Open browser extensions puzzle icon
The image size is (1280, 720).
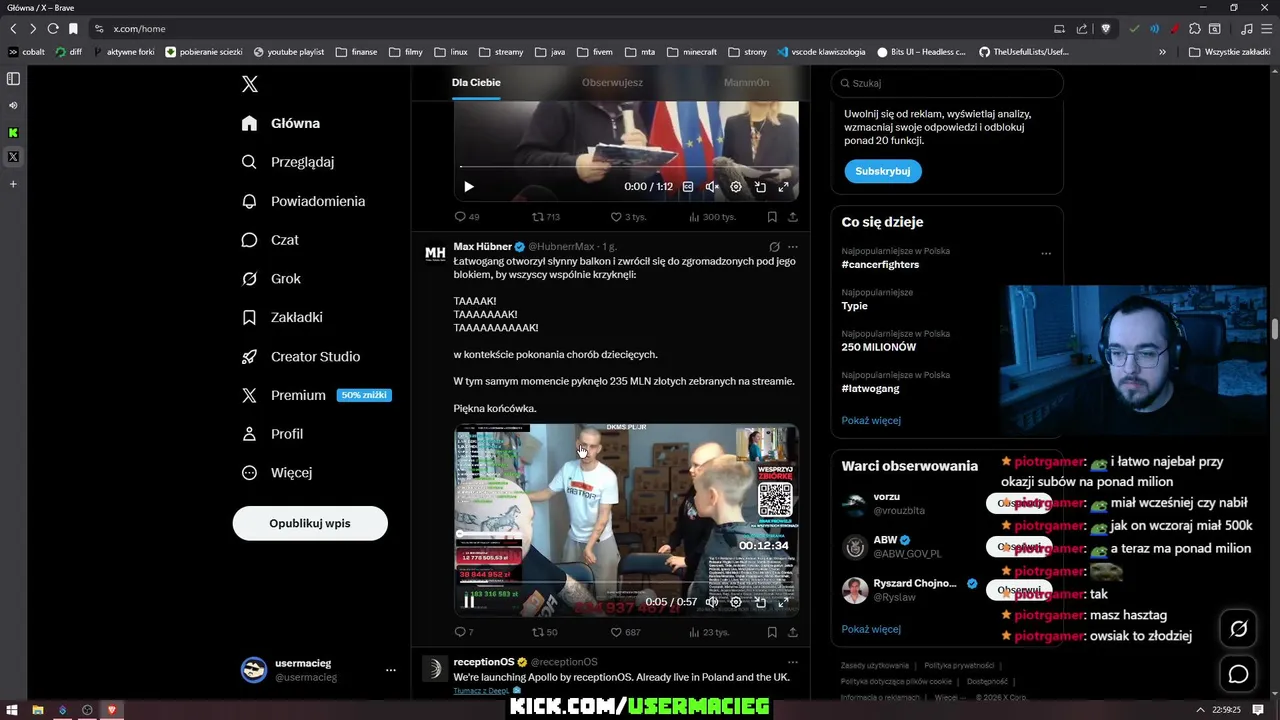[x=1194, y=29]
